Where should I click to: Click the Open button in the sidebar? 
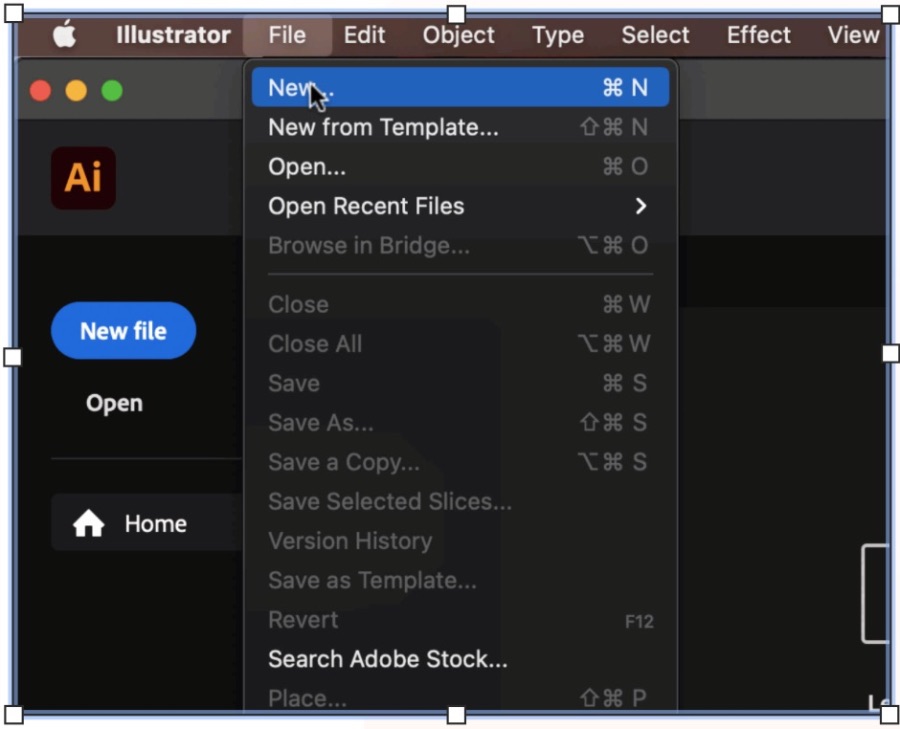click(x=114, y=403)
